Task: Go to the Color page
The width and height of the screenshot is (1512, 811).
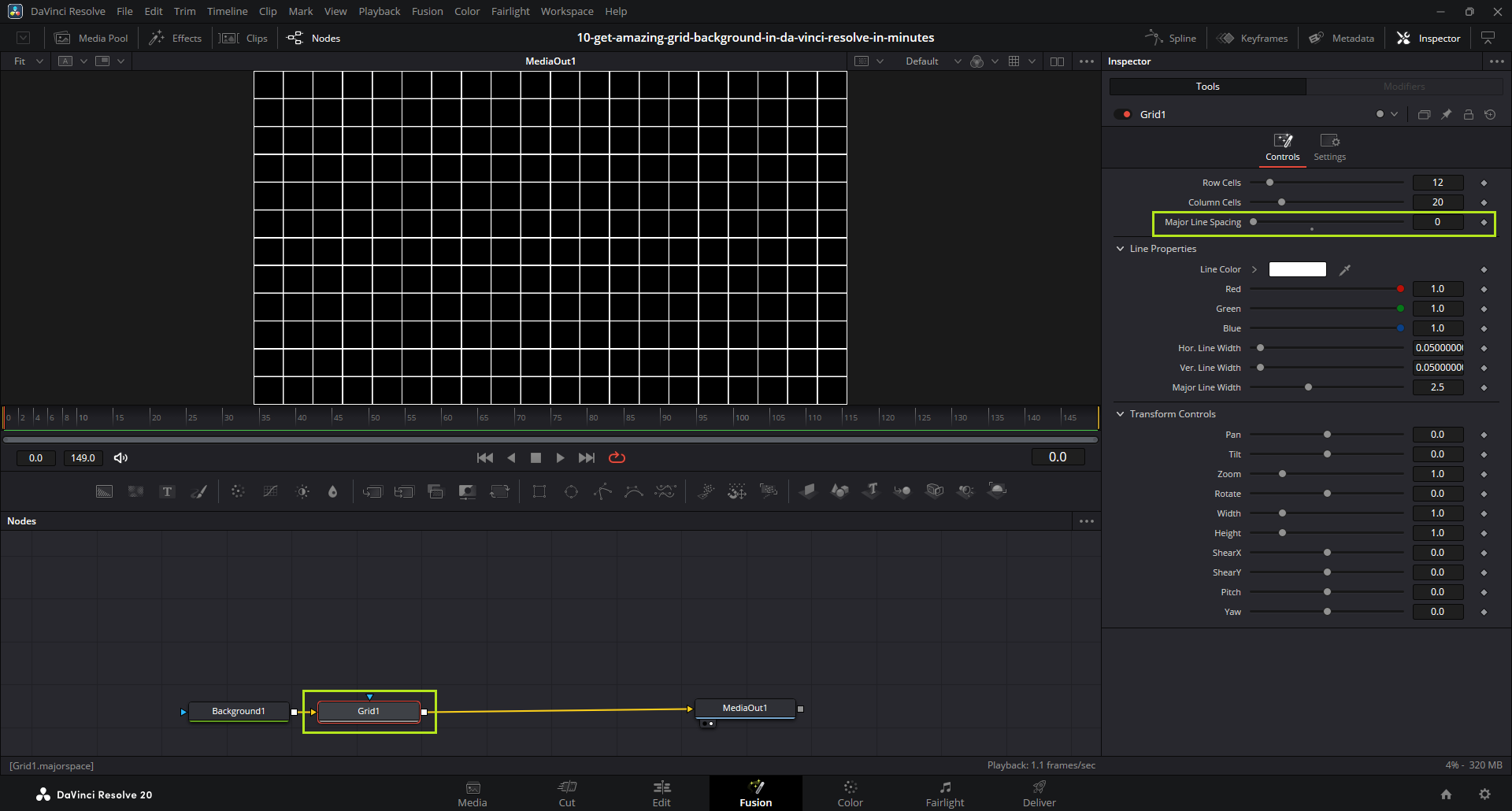Action: pyautogui.click(x=850, y=793)
